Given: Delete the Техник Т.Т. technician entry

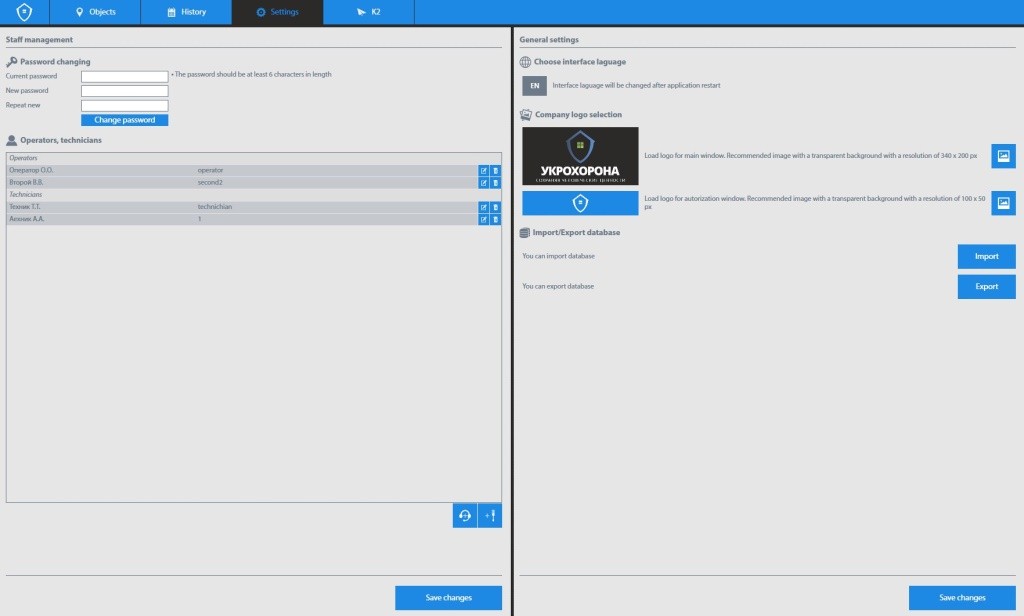Looking at the screenshot, I should click(x=496, y=207).
